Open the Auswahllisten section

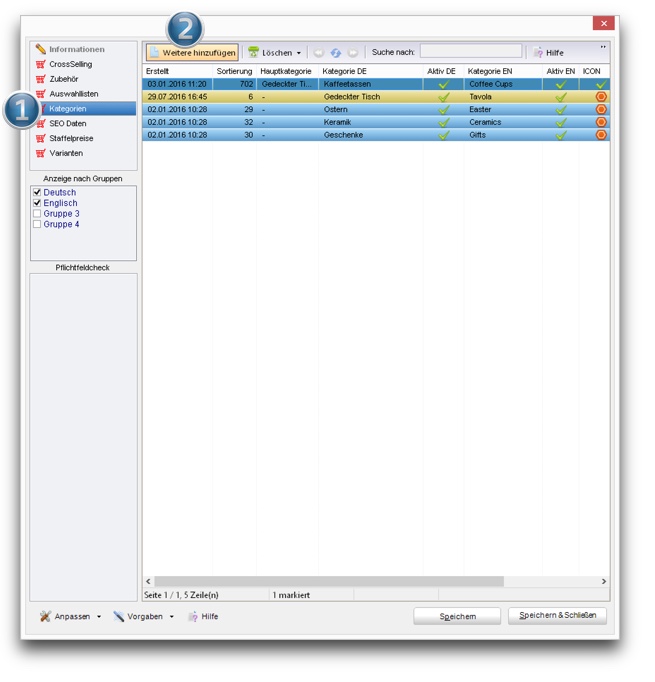point(74,94)
